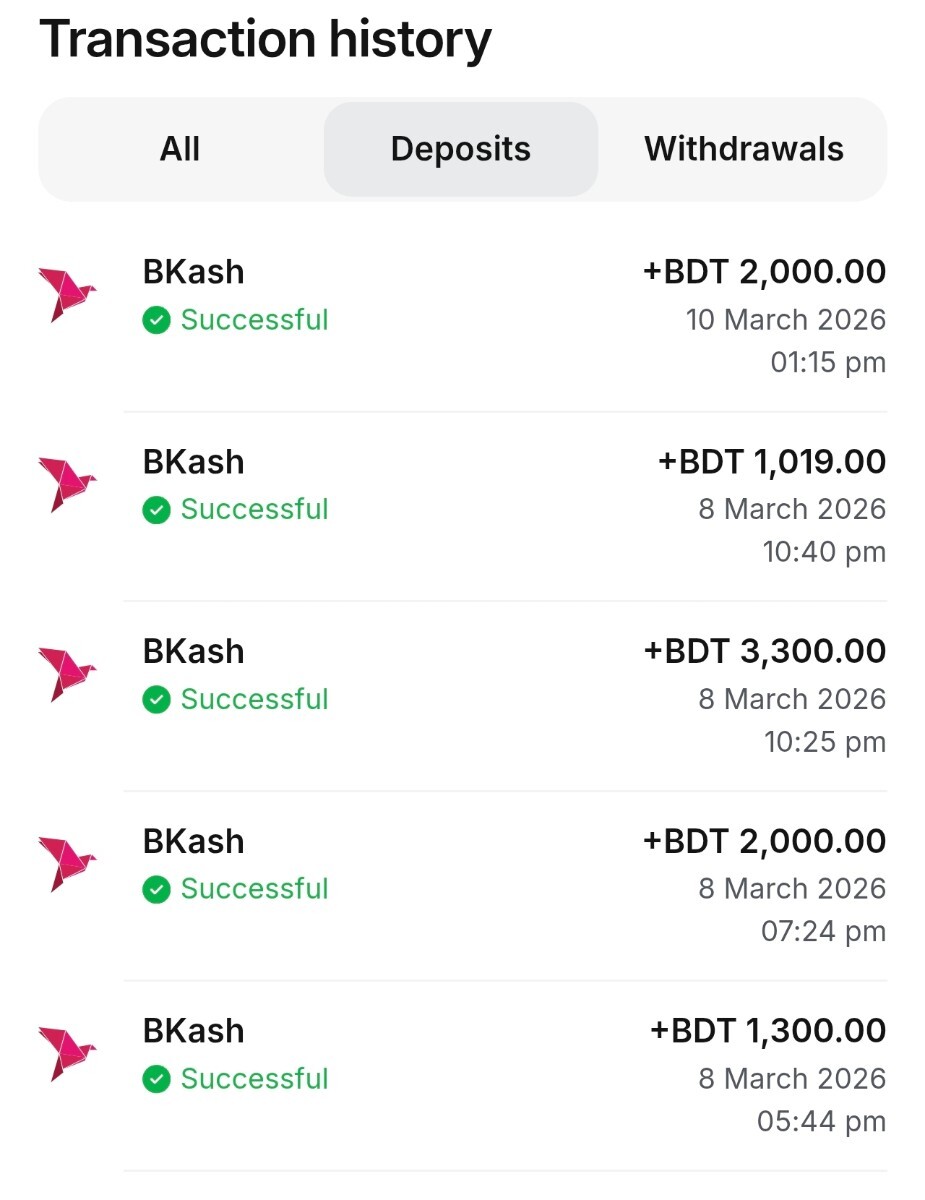Click green success checkmark on 10 March deposit
This screenshot has width=925, height=1200.
click(x=156, y=321)
